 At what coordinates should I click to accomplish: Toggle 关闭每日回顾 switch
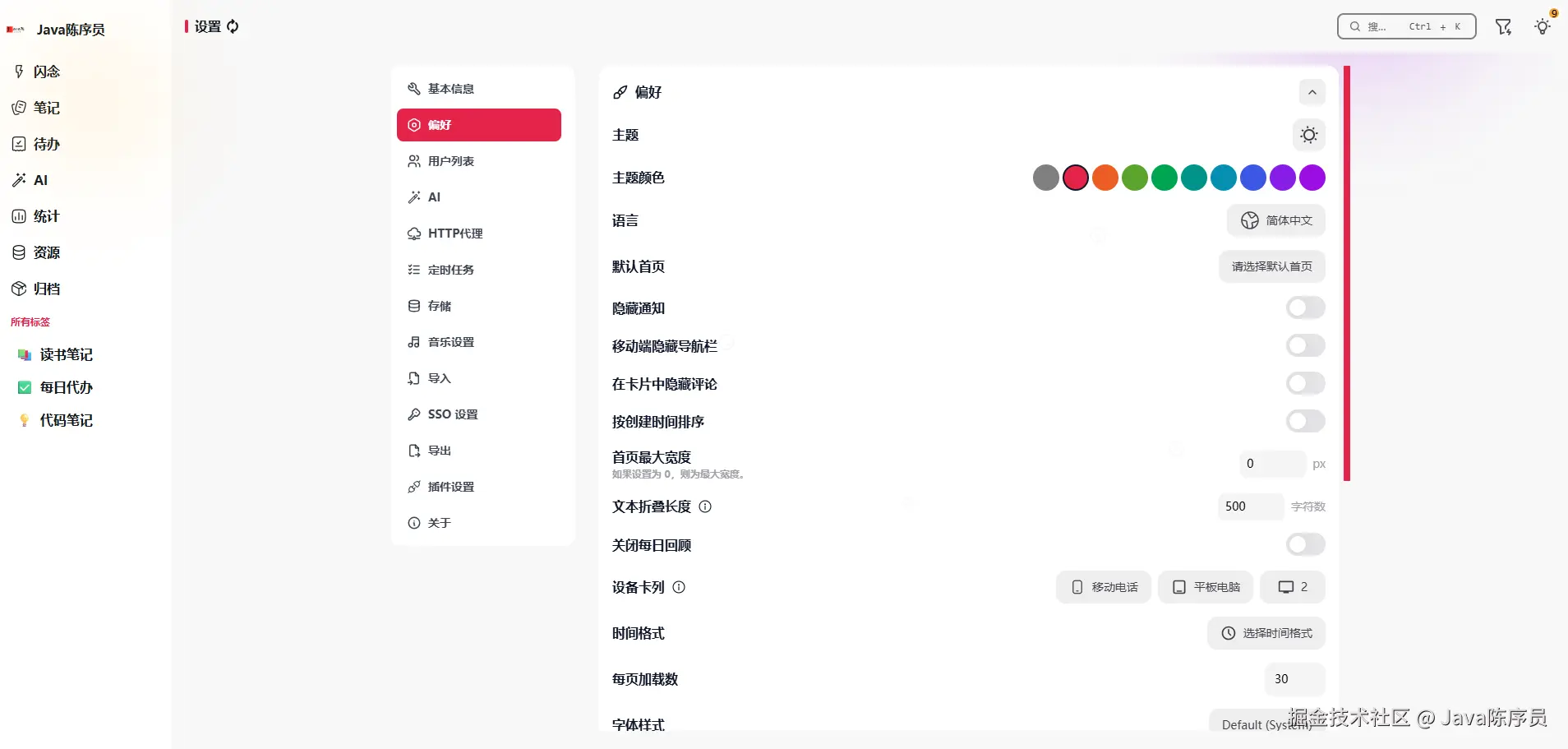pos(1306,545)
